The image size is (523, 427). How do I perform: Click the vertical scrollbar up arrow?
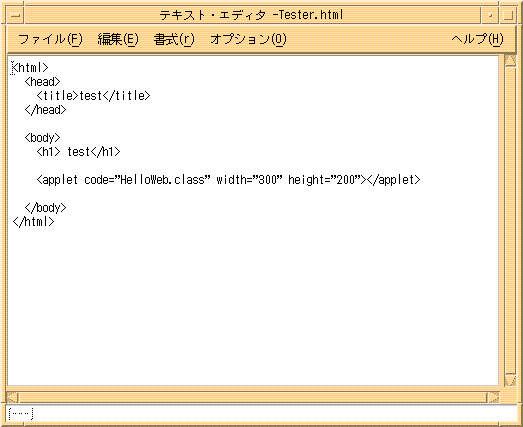click(510, 61)
